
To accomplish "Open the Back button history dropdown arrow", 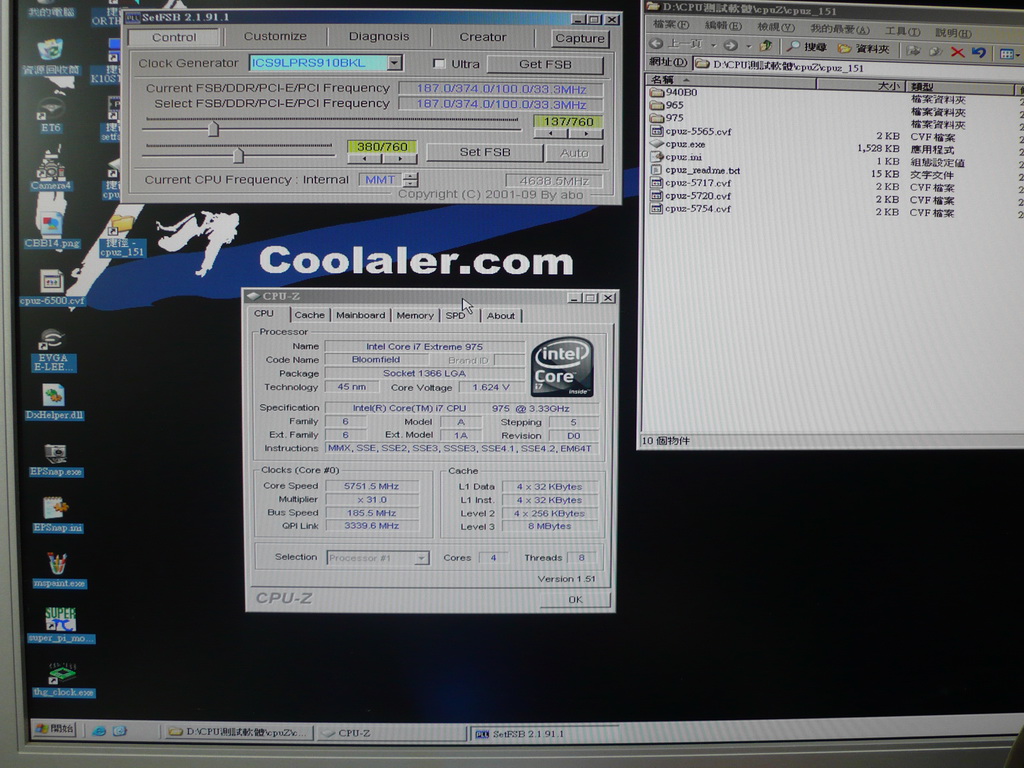I will pos(713,45).
